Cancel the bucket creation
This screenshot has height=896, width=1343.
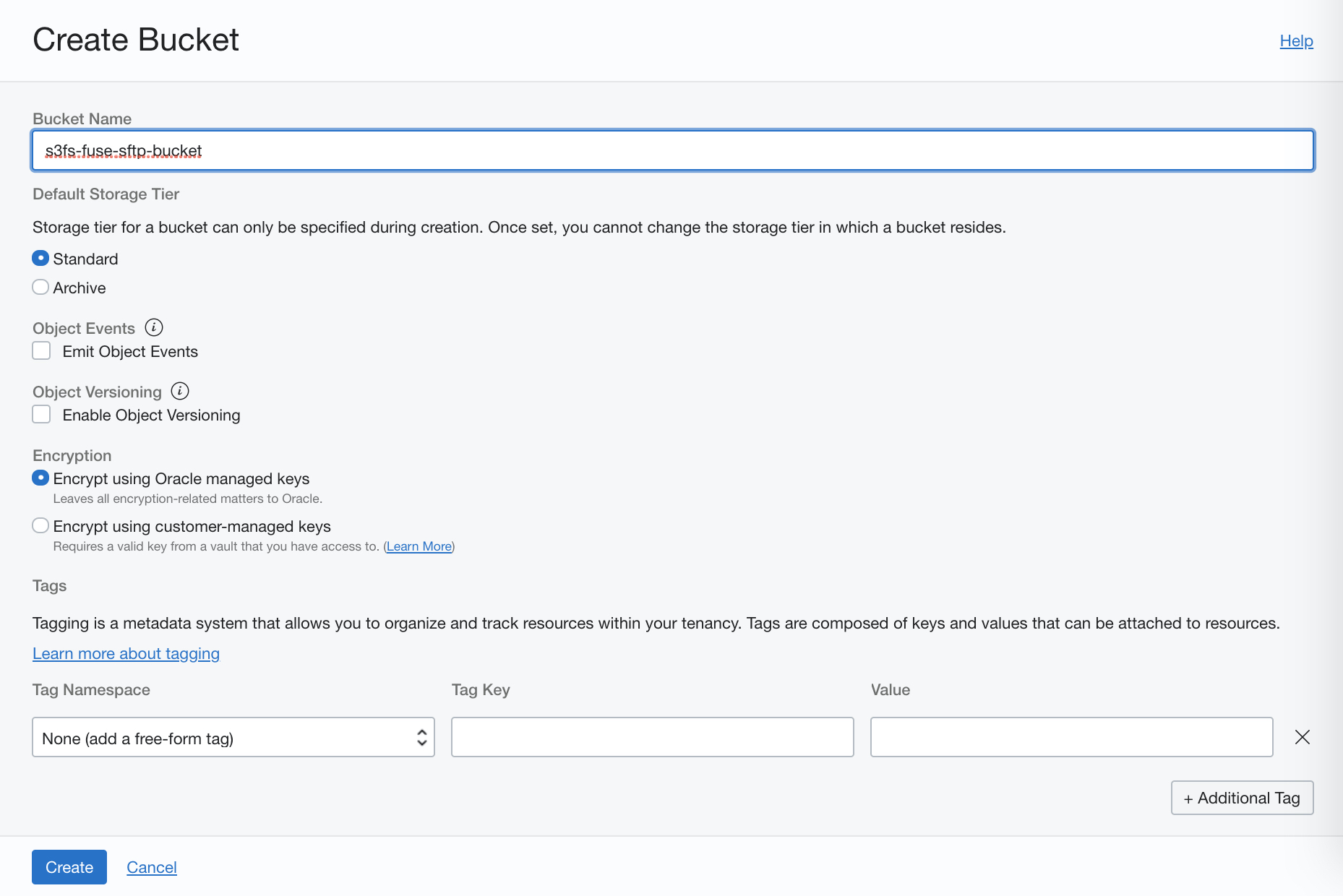coord(152,867)
